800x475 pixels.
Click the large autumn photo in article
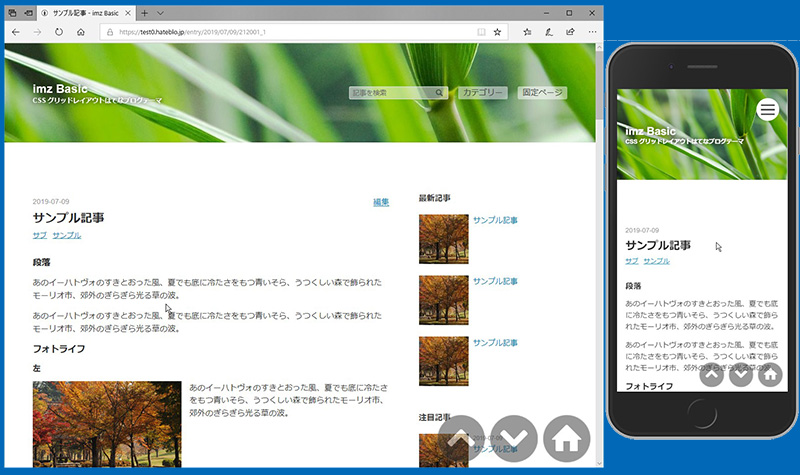point(107,424)
